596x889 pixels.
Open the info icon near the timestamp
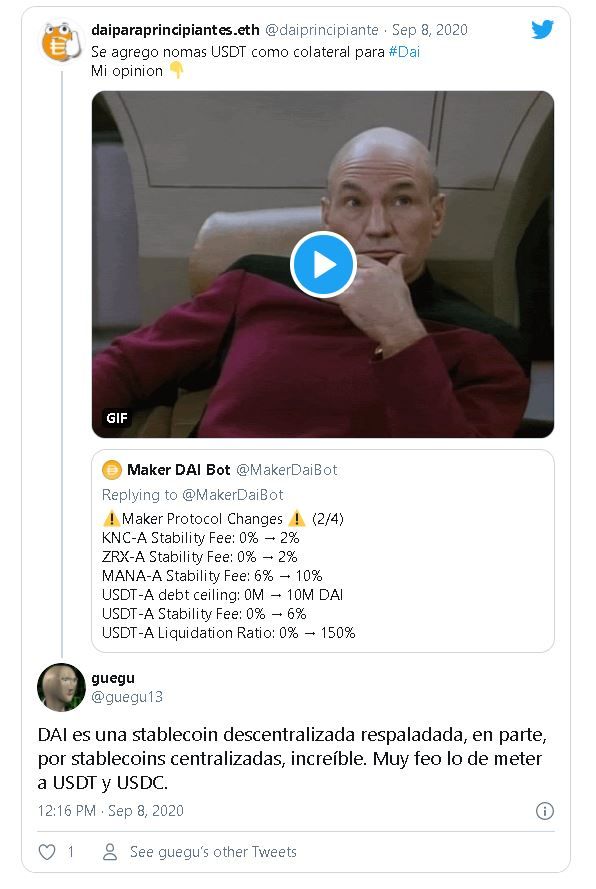click(x=545, y=812)
